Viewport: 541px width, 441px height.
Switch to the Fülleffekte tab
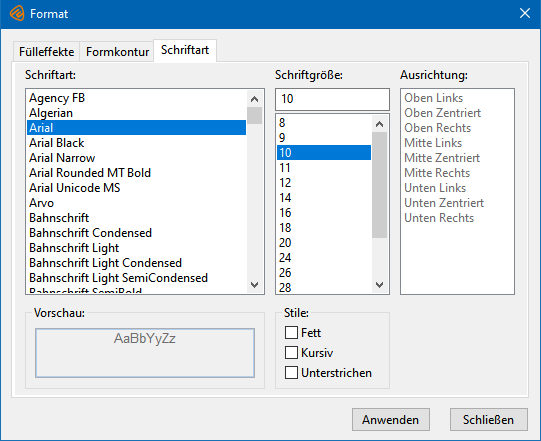47,52
